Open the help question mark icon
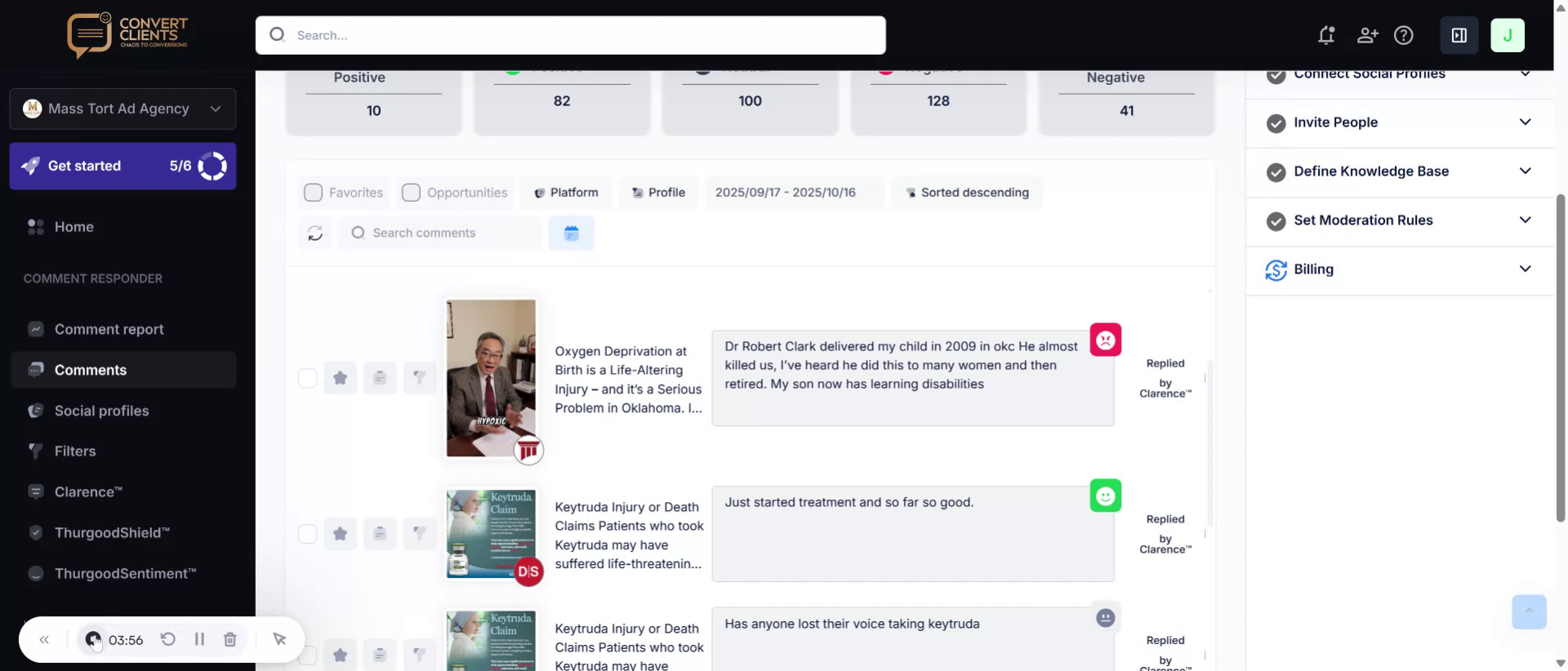The image size is (1568, 671). [x=1404, y=35]
